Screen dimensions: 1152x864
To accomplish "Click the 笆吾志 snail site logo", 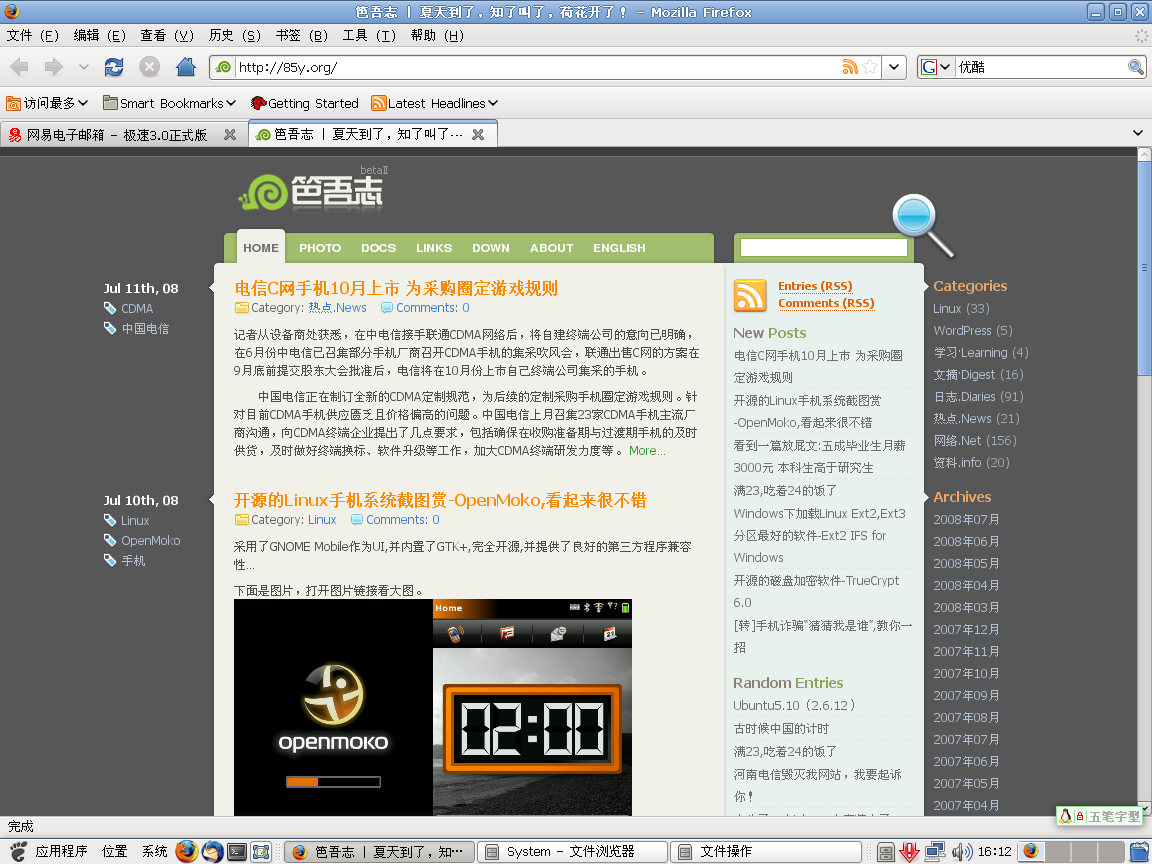I will (x=311, y=190).
